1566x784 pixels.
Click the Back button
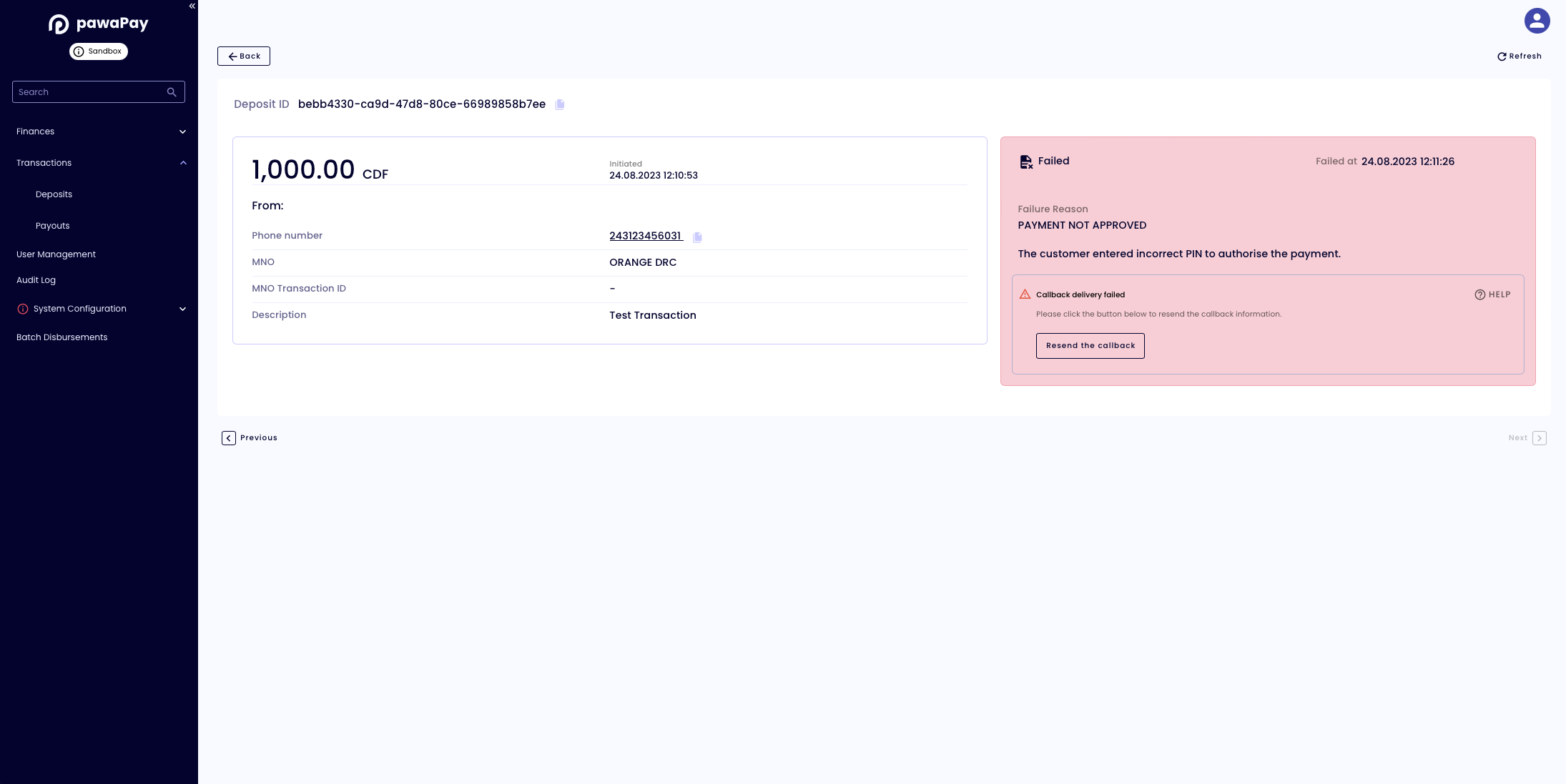(244, 56)
